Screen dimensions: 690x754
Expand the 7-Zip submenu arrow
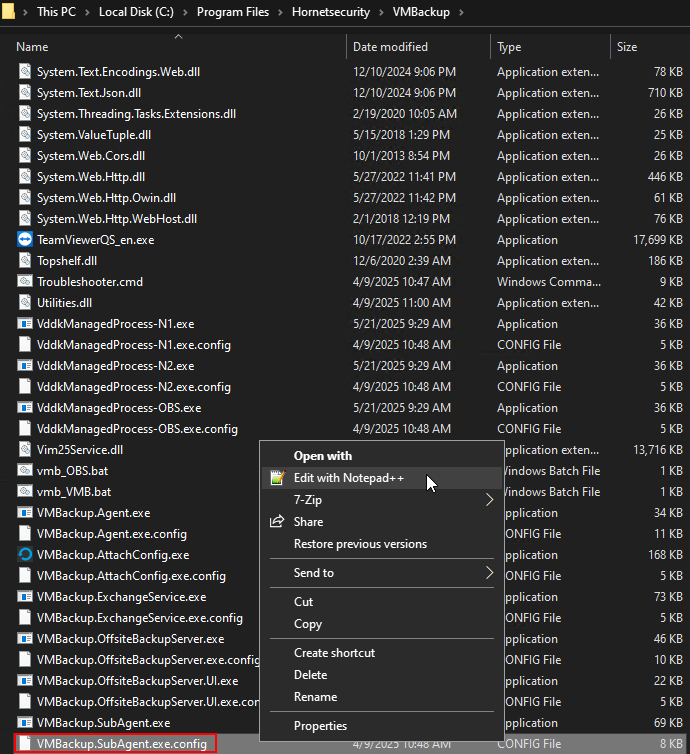pos(489,500)
